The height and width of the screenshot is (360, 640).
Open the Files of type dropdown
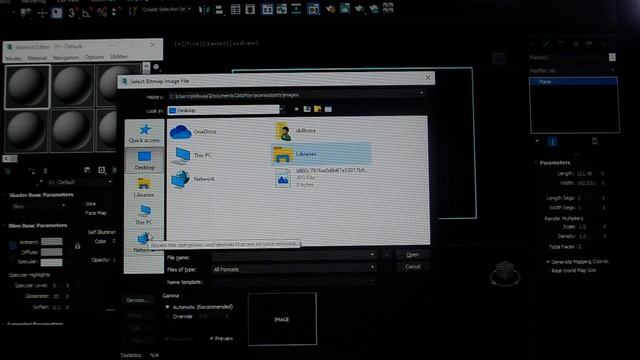click(x=372, y=267)
